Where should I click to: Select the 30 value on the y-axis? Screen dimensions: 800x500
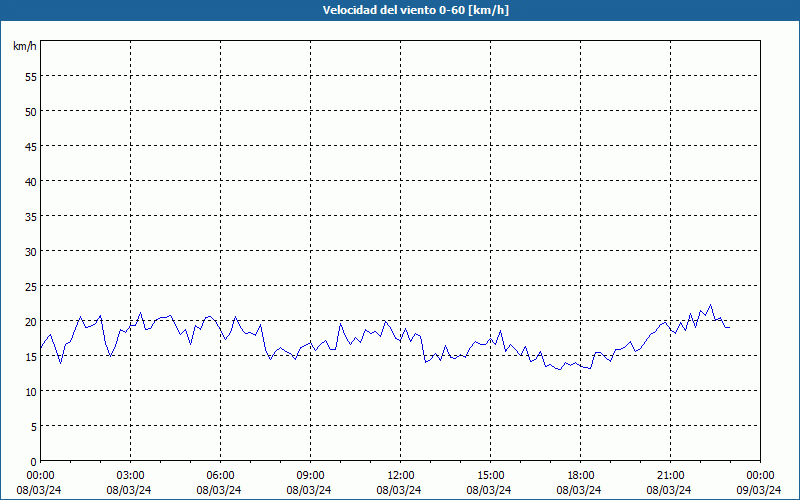coord(31,252)
